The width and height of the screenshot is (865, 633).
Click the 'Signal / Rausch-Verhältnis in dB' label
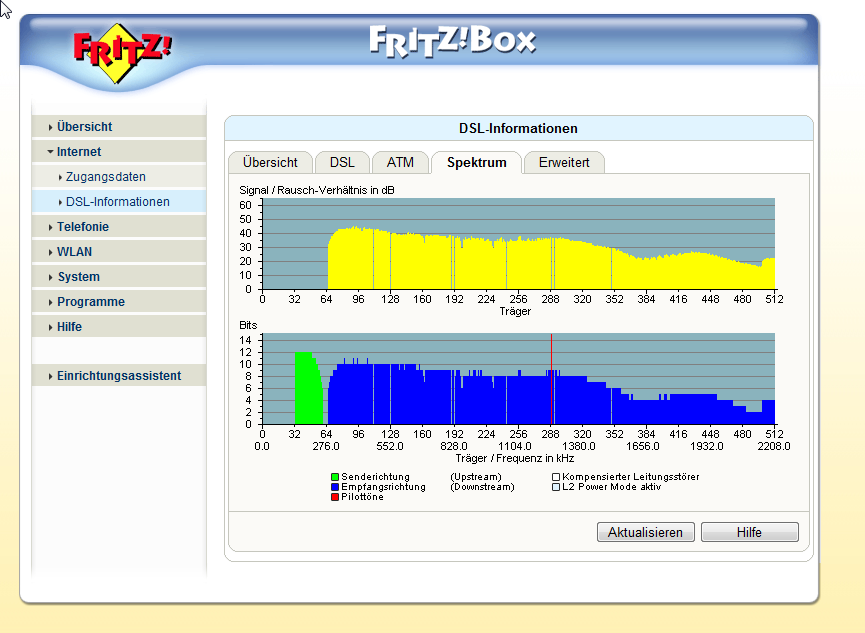(317, 190)
